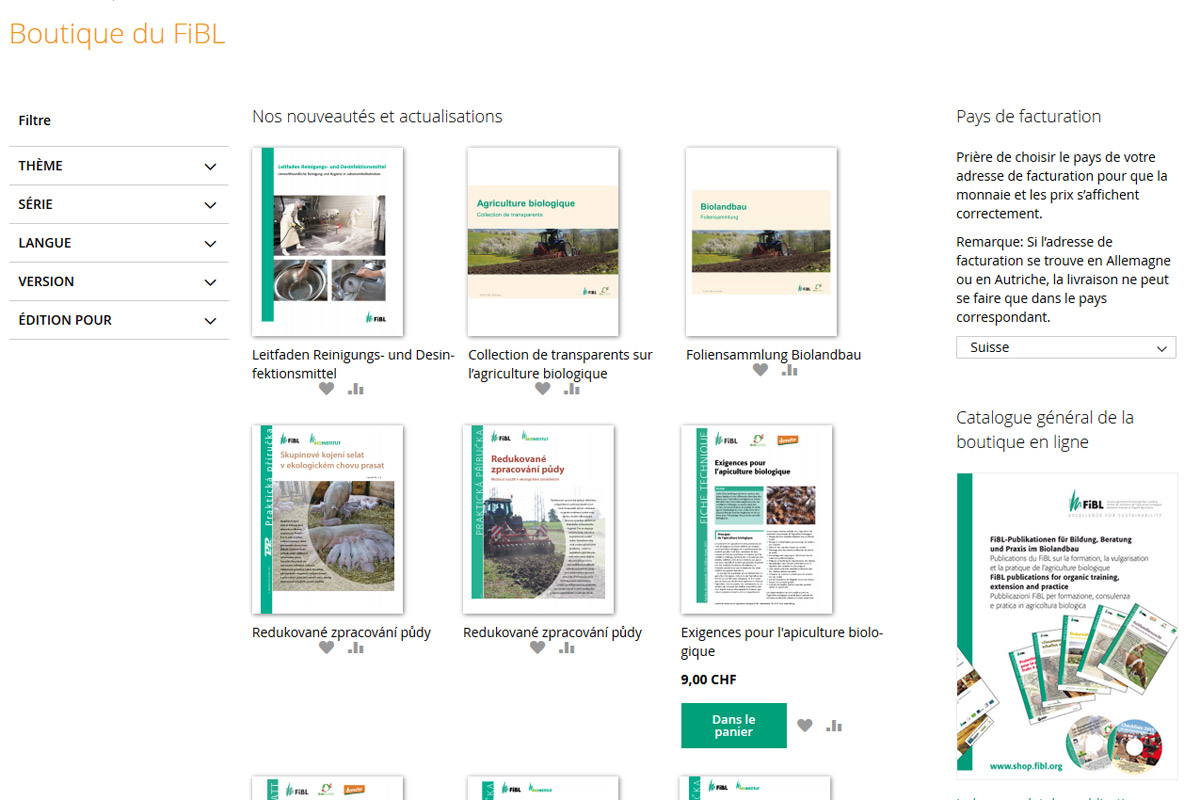Add Leitfaden Reinigungs- und Desinfektionsmittel to wishlist heart
Image resolution: width=1200 pixels, height=800 pixels.
326,389
